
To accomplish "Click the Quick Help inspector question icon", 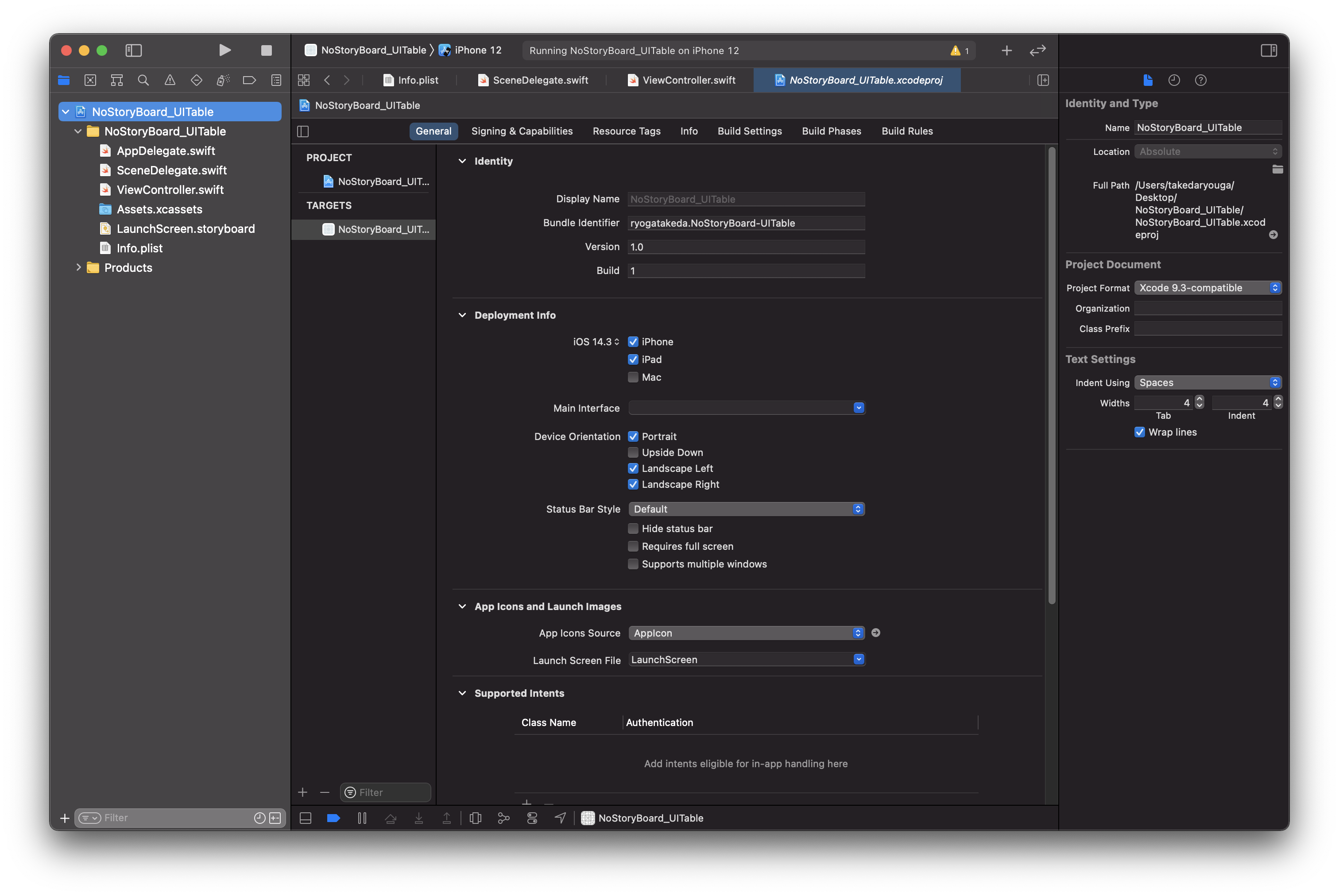I will pyautogui.click(x=1201, y=80).
